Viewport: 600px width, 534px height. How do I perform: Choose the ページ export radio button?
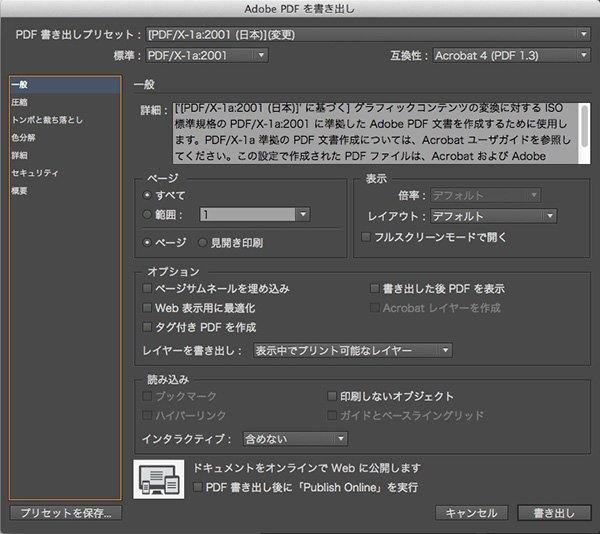(x=147, y=243)
